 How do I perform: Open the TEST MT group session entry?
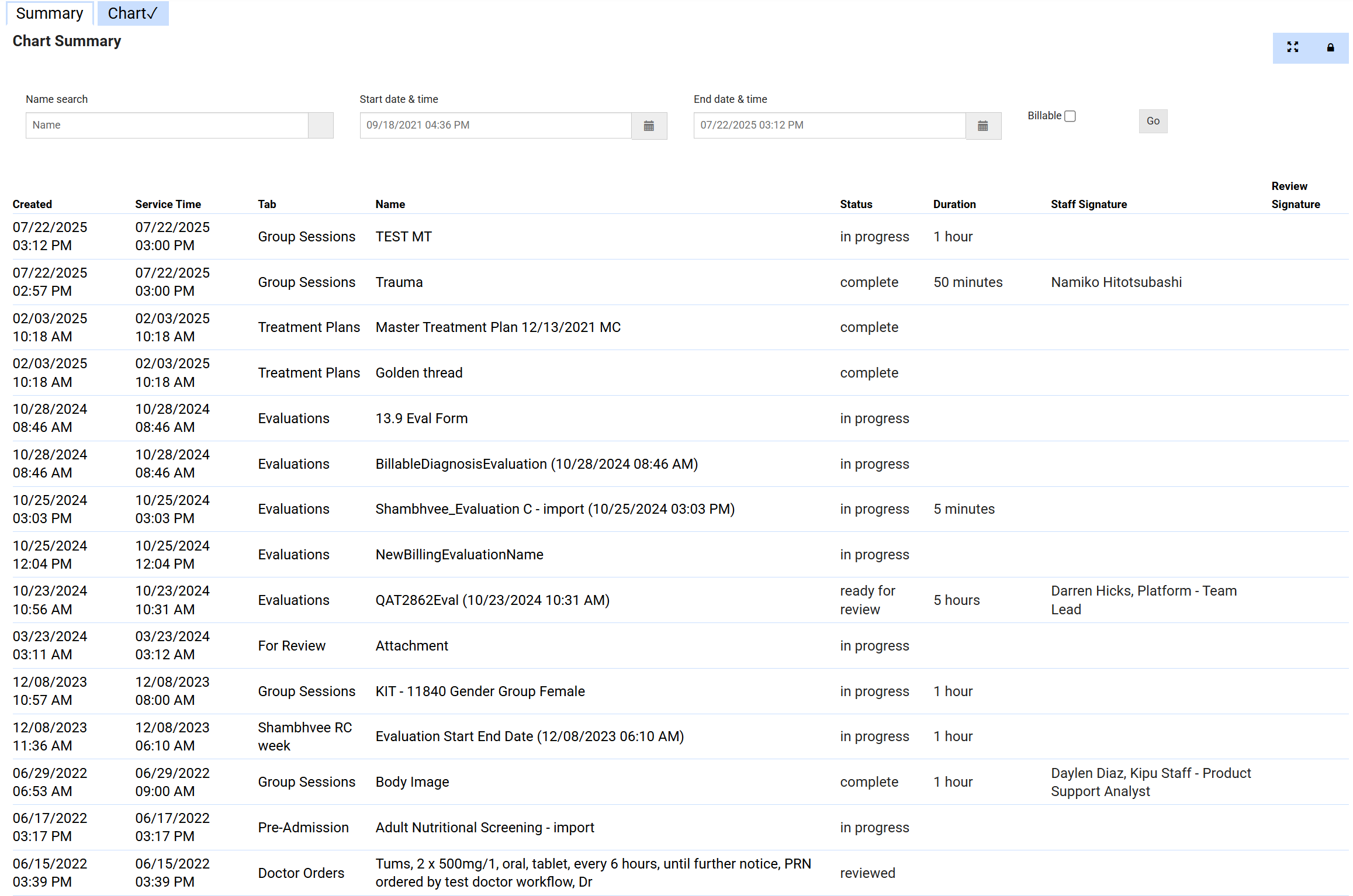point(403,237)
